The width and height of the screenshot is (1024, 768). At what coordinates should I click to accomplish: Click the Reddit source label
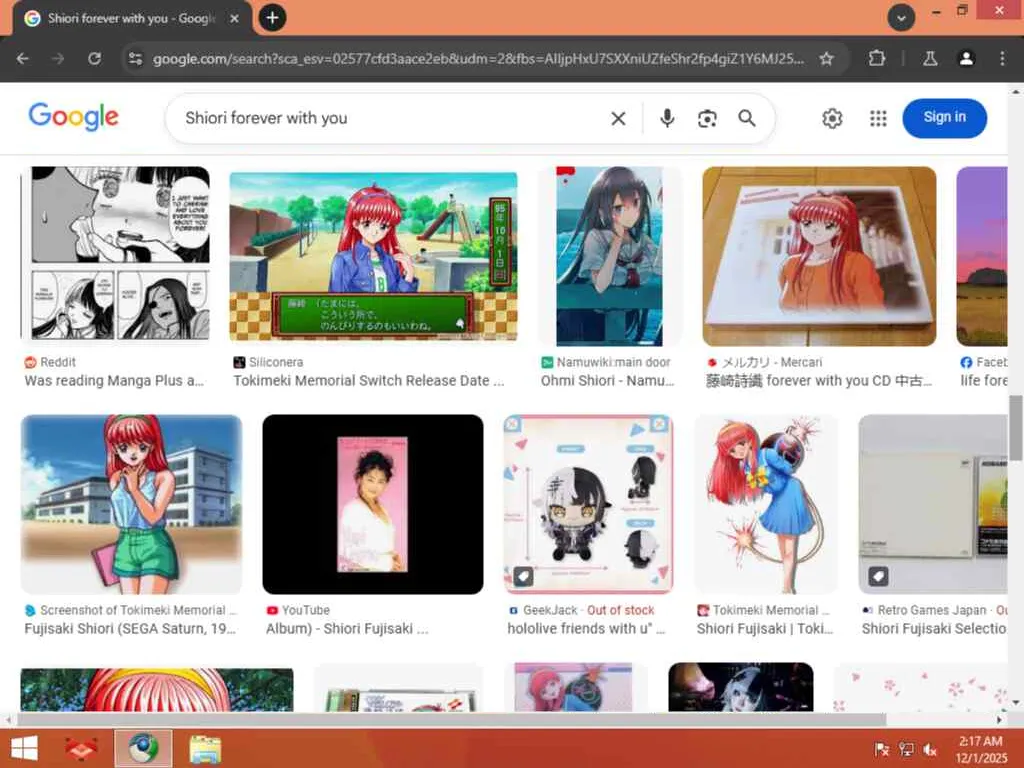pos(57,362)
